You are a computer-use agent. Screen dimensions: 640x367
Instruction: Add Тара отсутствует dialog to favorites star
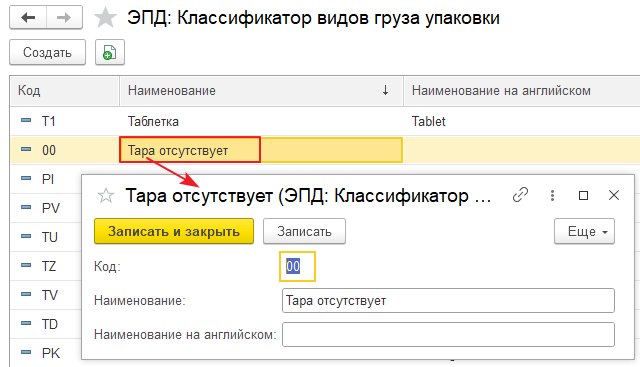point(106,196)
